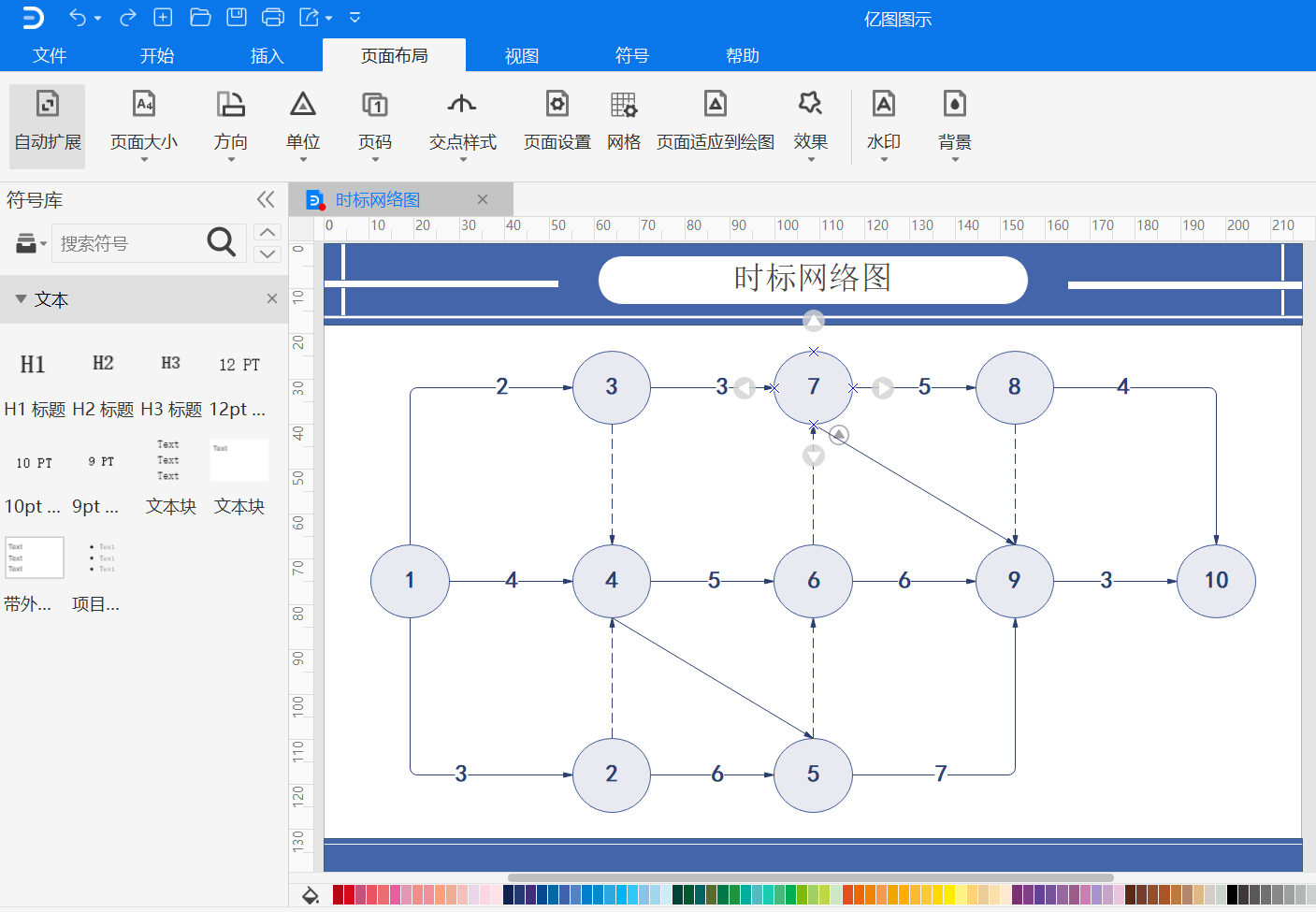Open 页面大小 page size dropdown
The image size is (1316, 912).
point(144,125)
